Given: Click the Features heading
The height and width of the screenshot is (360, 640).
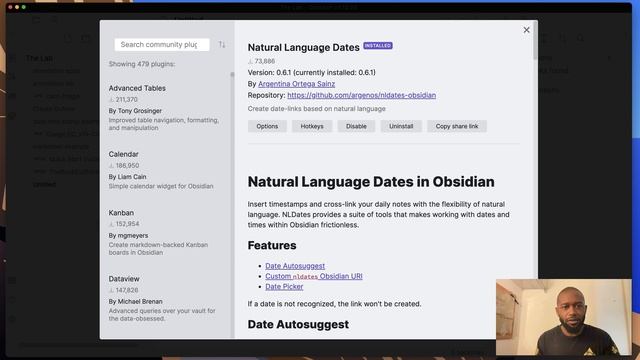Looking at the screenshot, I should [272, 245].
